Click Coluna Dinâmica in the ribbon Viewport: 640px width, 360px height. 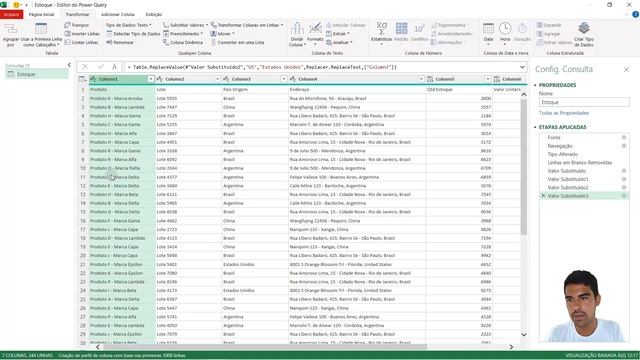pos(183,42)
